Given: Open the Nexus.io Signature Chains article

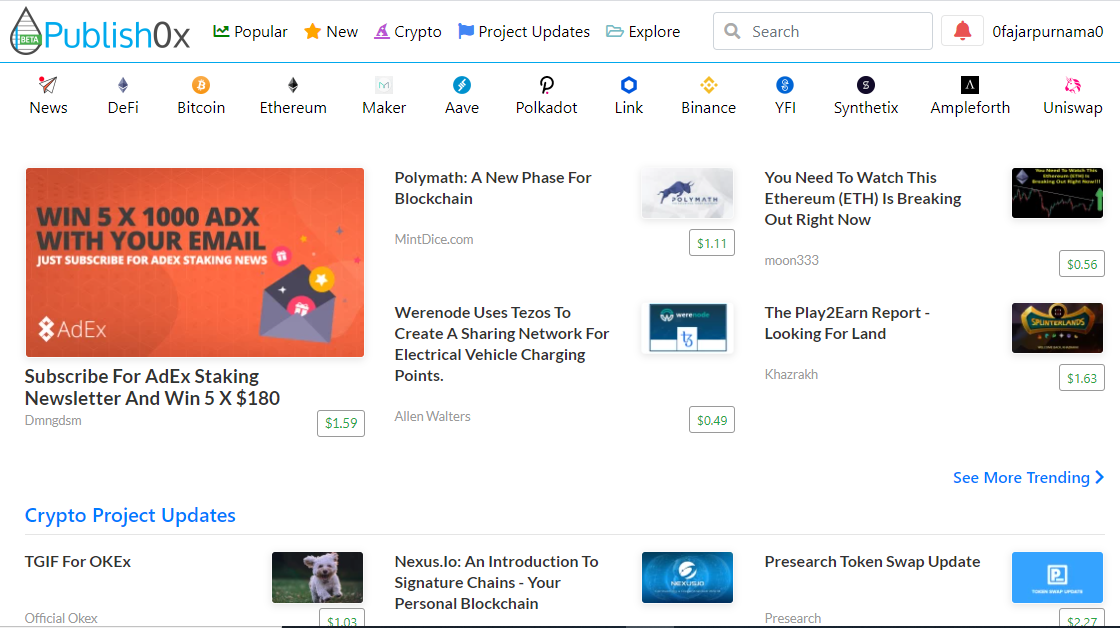Looking at the screenshot, I should [x=496, y=582].
